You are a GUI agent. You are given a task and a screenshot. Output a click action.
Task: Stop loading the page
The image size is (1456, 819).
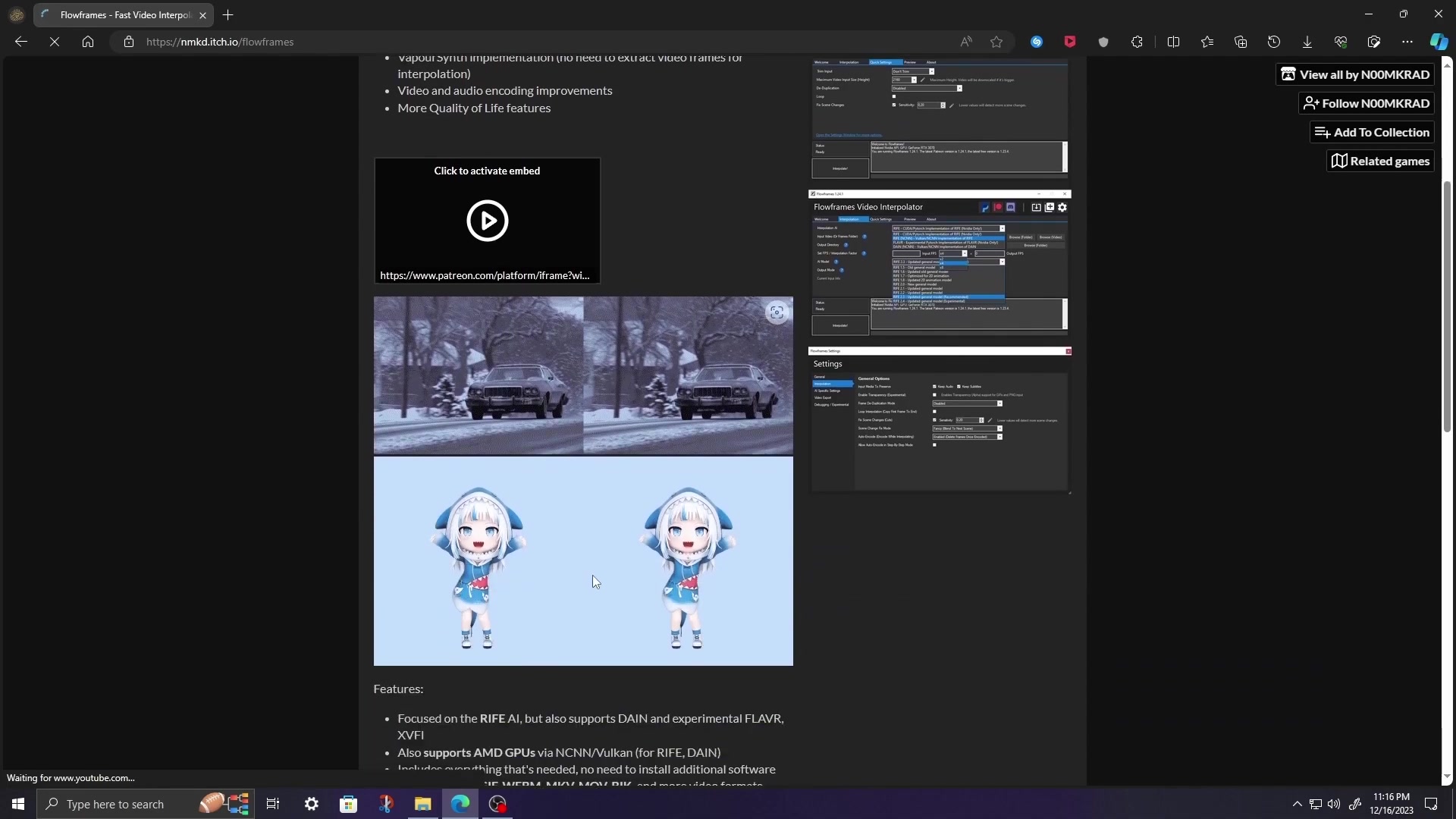pos(55,42)
